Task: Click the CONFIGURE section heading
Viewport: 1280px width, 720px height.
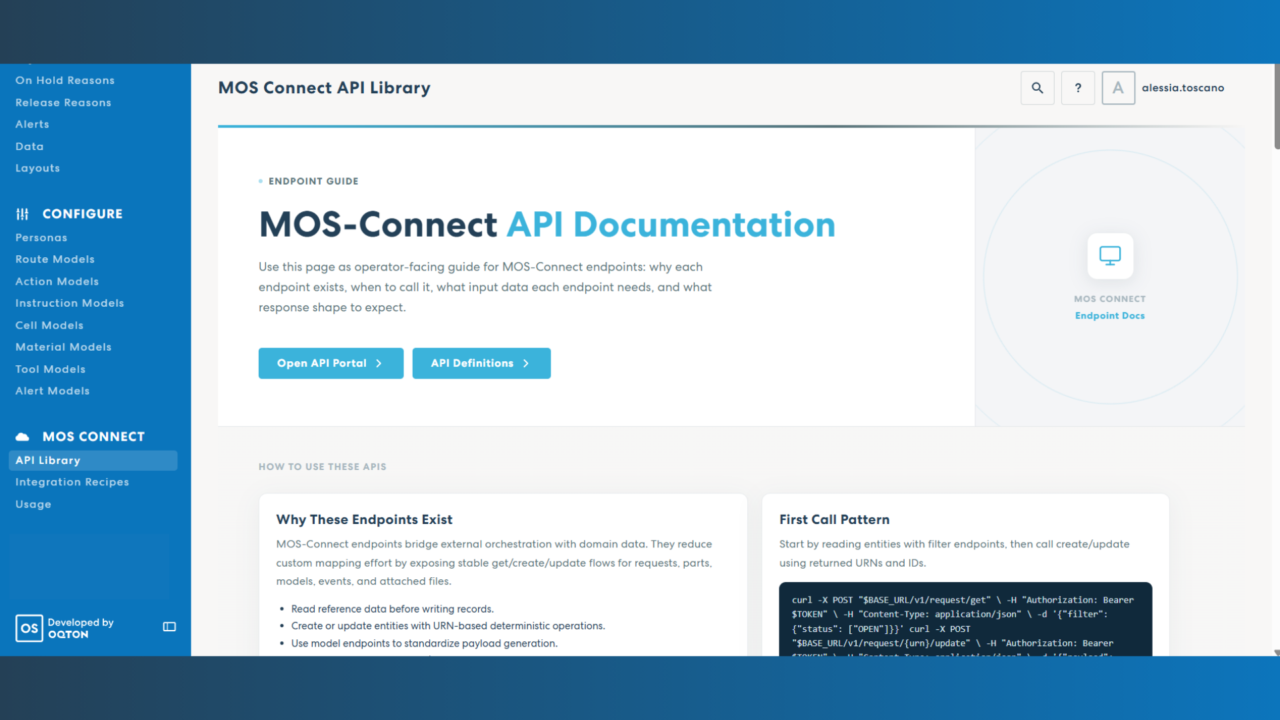Action: 82,214
